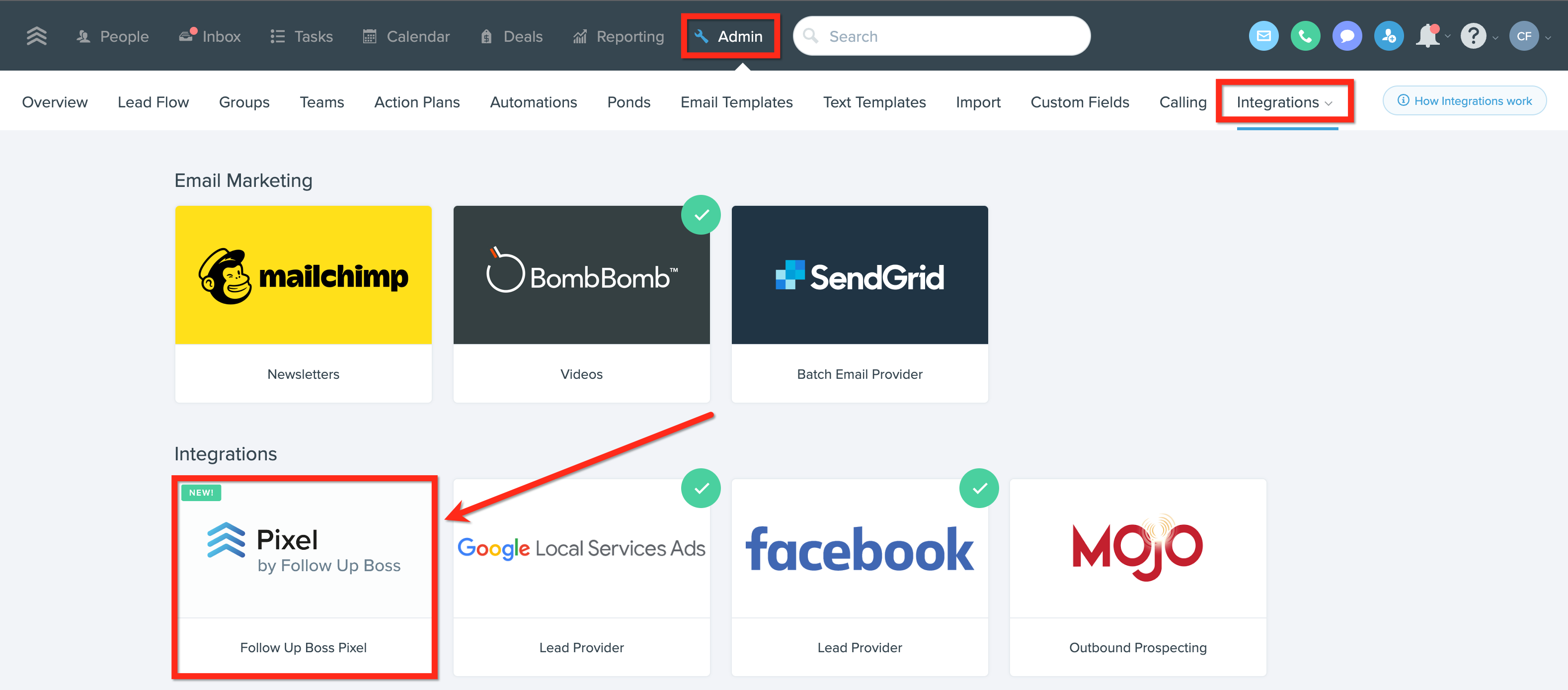
Task: Open the Integrations tab dropdown
Action: 1284,102
